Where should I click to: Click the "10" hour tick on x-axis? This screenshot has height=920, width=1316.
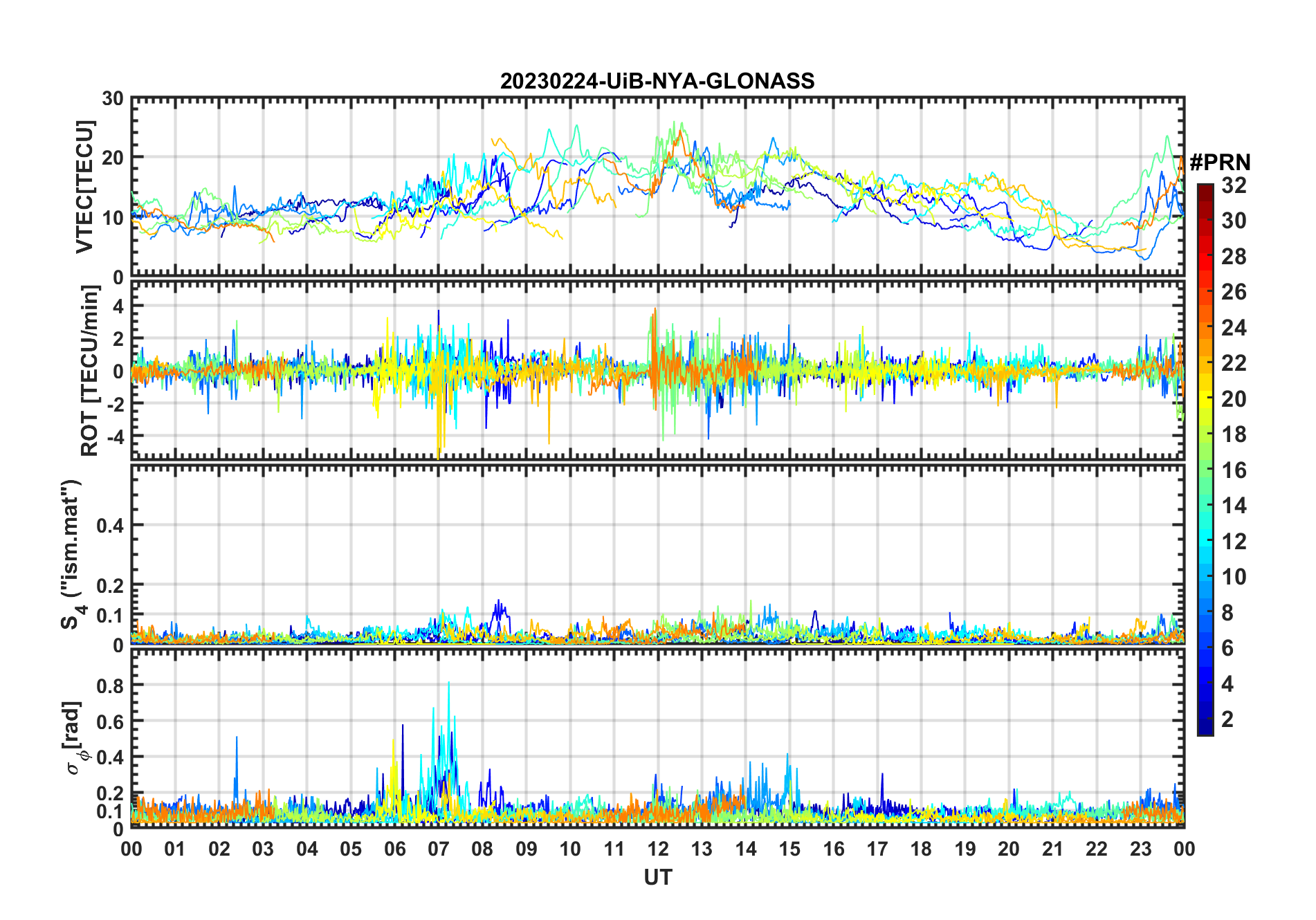tap(570, 849)
